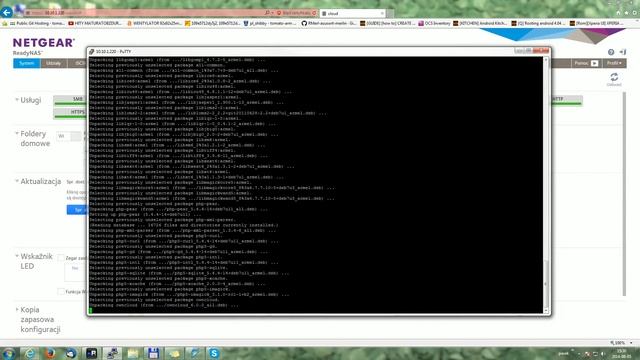Image resolution: width=640 pixels, height=360 pixels.
Task: Tick the Zegar checkbox under Wskaźnik LED
Action: click(61, 258)
